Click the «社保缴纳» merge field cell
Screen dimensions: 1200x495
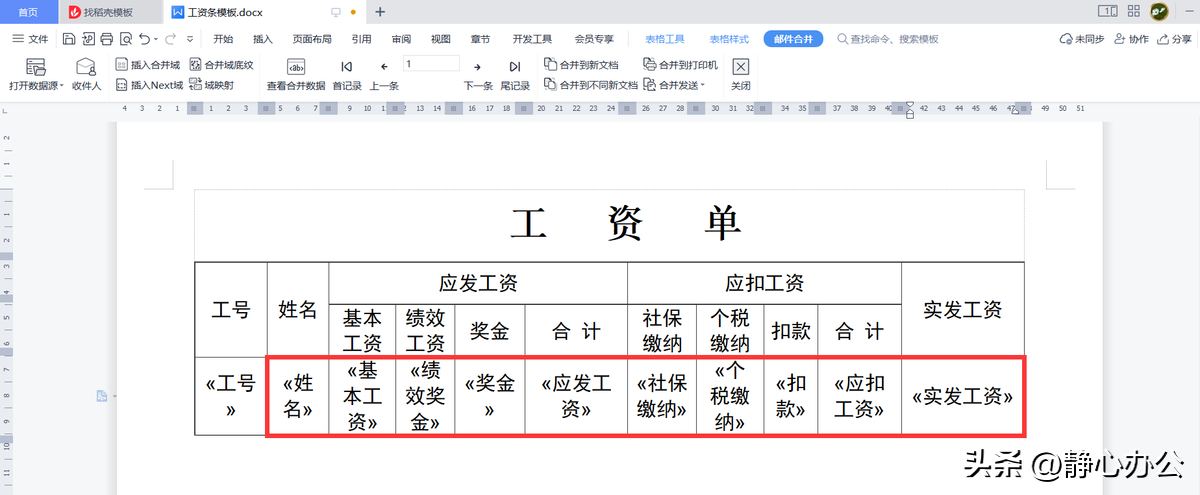tap(662, 397)
